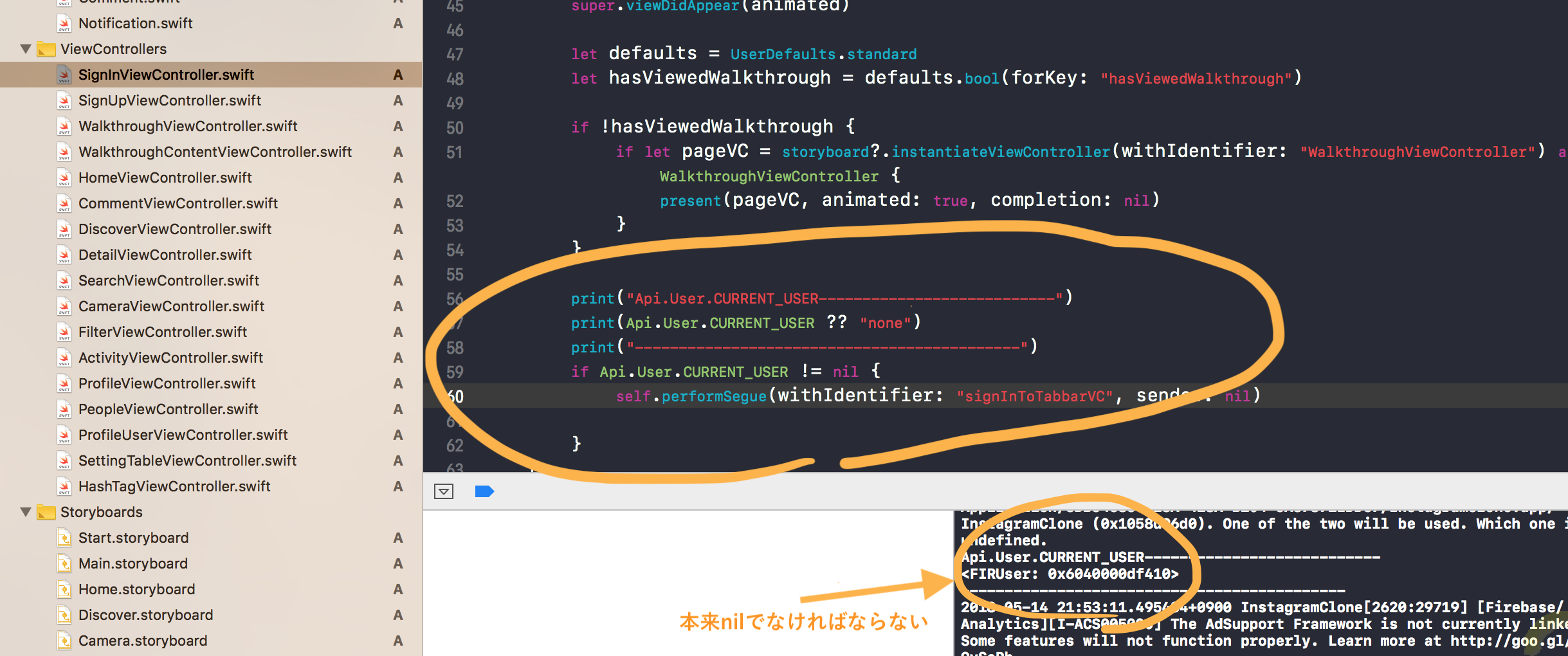Hide the debug area with the disclosure button

(x=443, y=491)
